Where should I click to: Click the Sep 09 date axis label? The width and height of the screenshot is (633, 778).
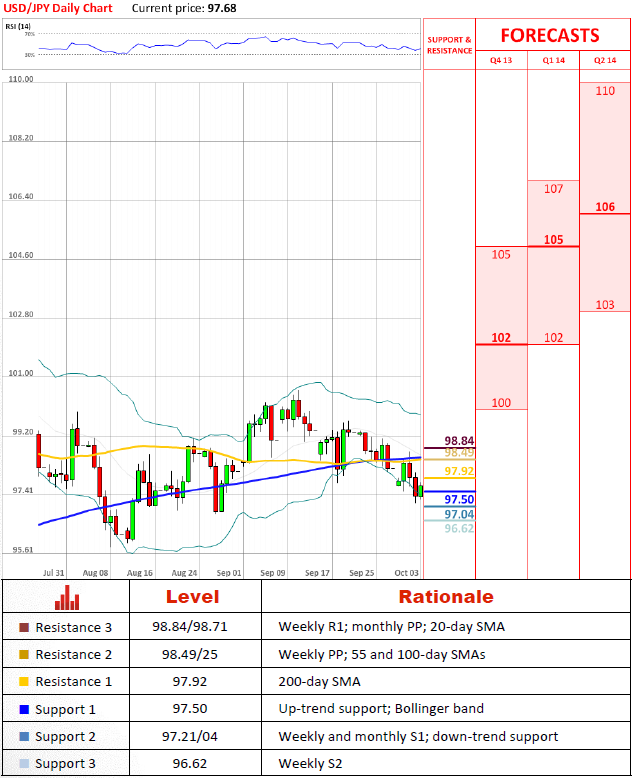coord(273,573)
